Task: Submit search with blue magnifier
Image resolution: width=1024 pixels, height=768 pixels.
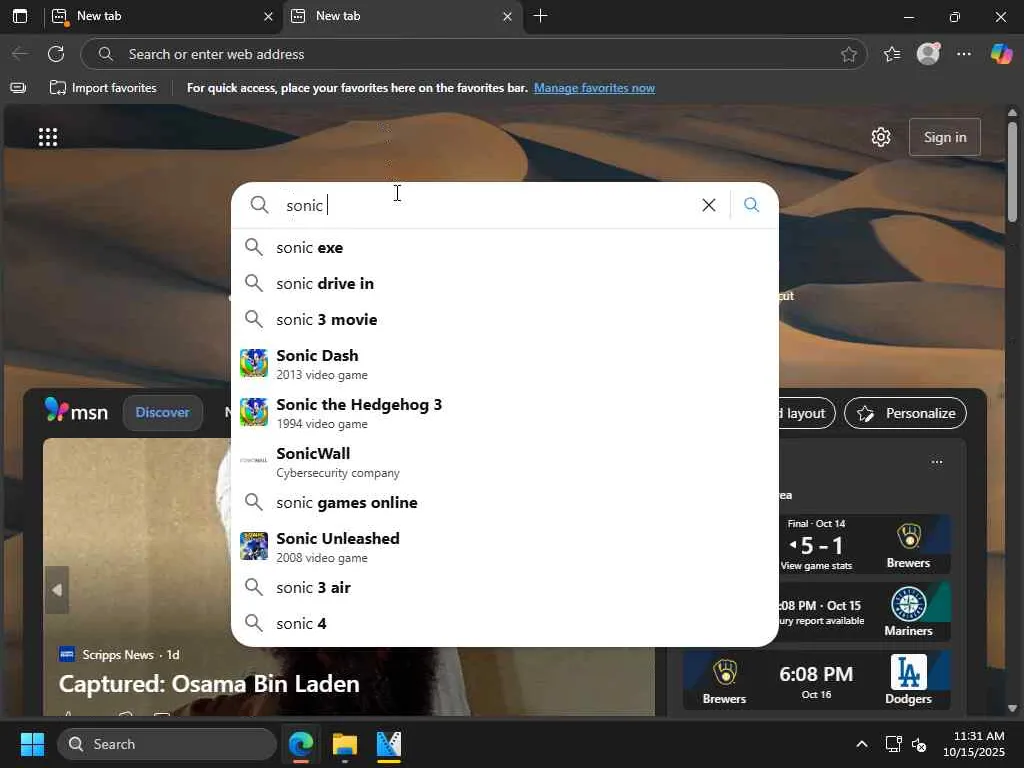Action: (751, 205)
